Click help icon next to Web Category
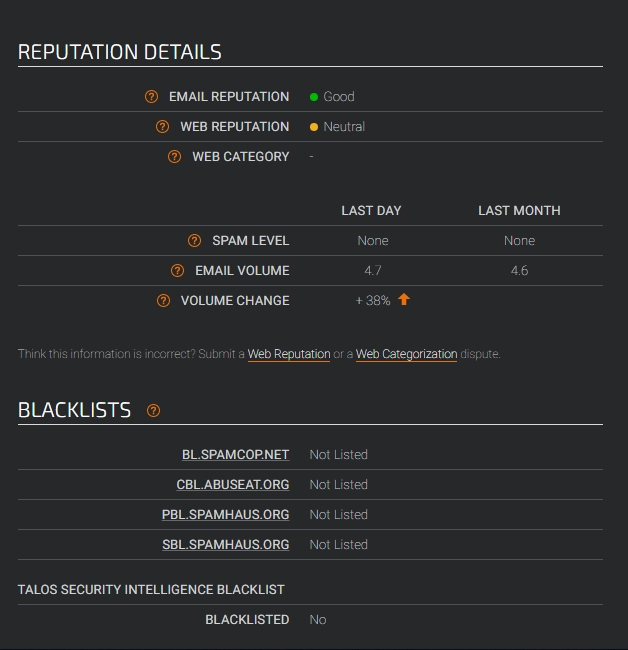628x650 pixels. (174, 157)
